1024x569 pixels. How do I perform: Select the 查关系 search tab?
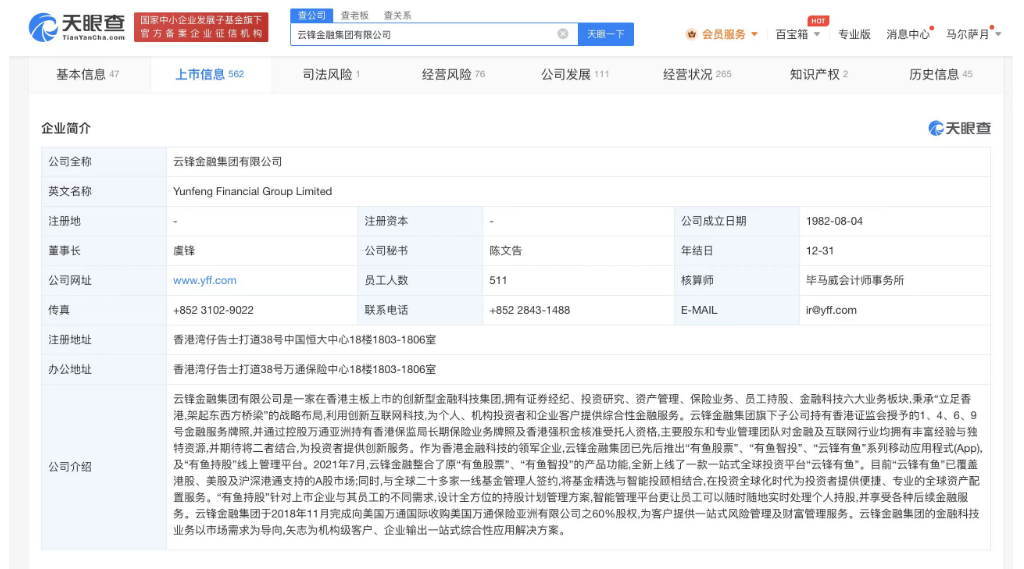pyautogui.click(x=397, y=15)
